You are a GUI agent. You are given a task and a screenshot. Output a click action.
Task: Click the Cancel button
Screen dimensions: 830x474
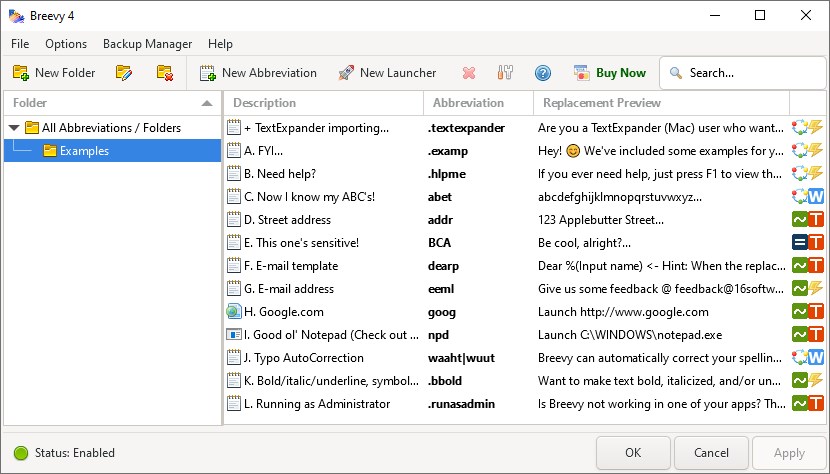(x=711, y=453)
